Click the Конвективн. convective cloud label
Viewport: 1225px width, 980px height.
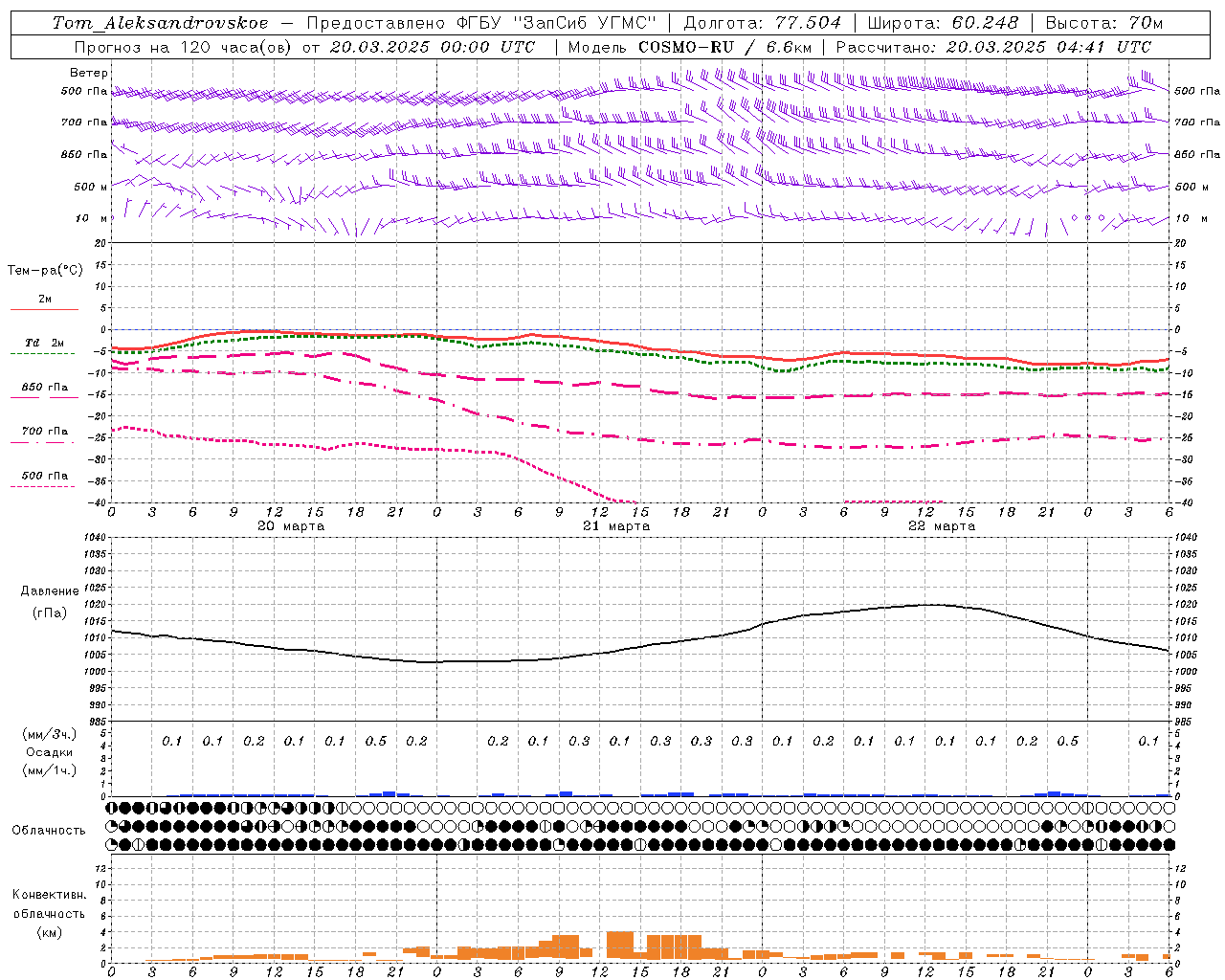pos(49,895)
